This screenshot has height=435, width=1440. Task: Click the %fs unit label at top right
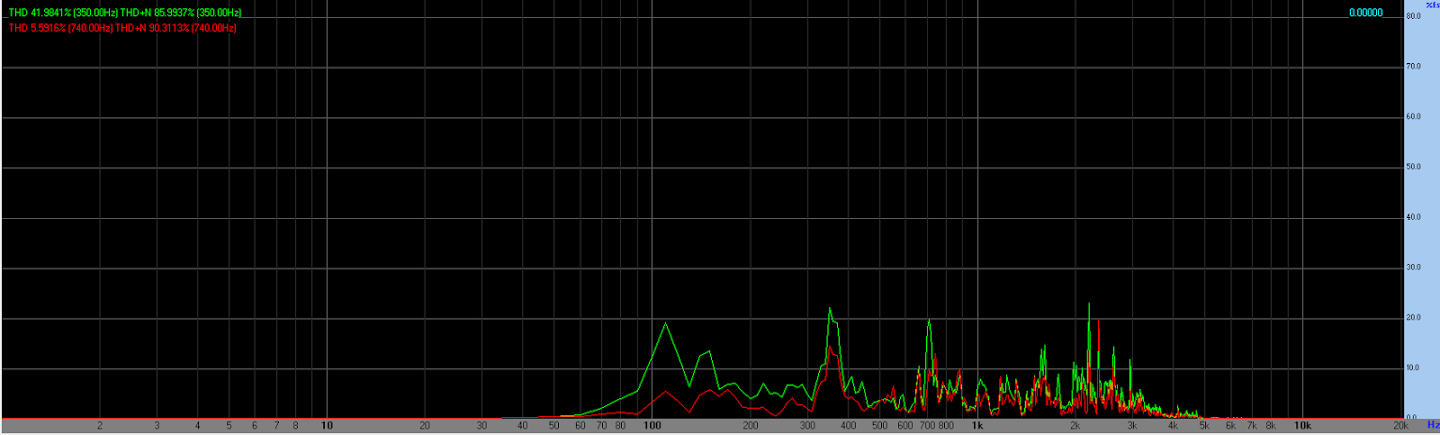pos(1431,5)
